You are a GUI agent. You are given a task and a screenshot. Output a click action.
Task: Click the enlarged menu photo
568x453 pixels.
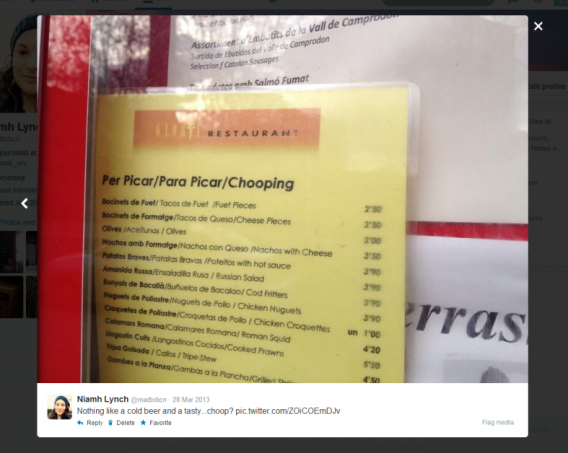(283, 199)
